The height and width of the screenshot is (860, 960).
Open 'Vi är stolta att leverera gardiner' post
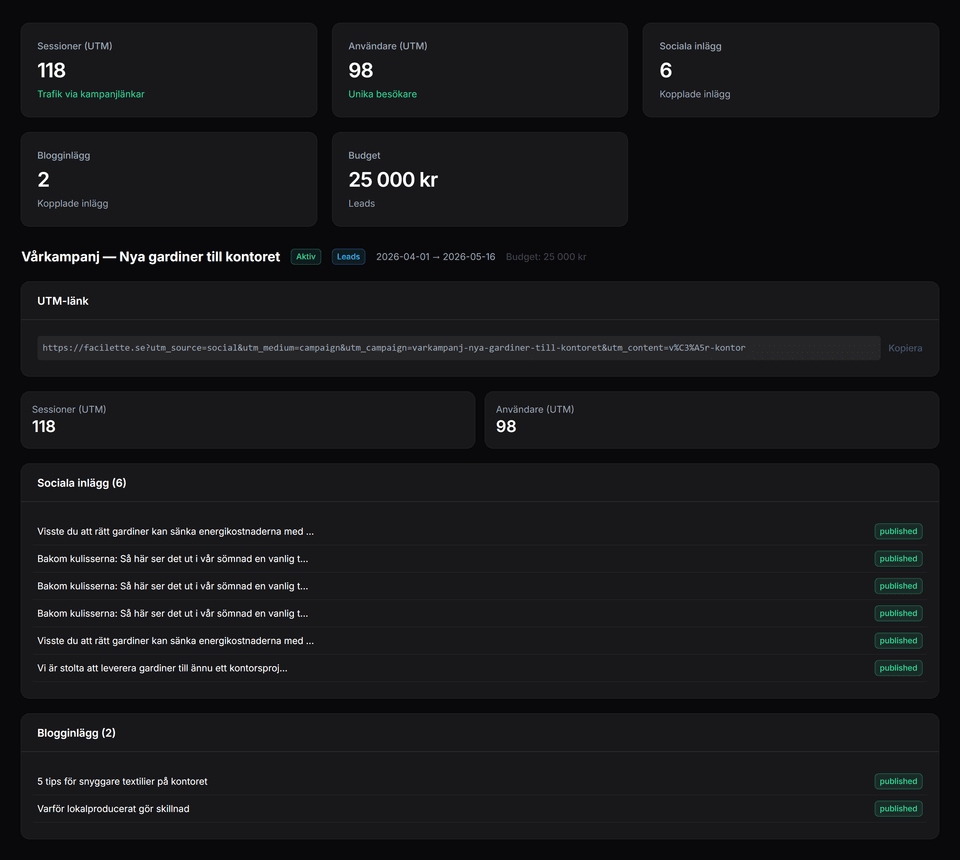[x=169, y=668]
